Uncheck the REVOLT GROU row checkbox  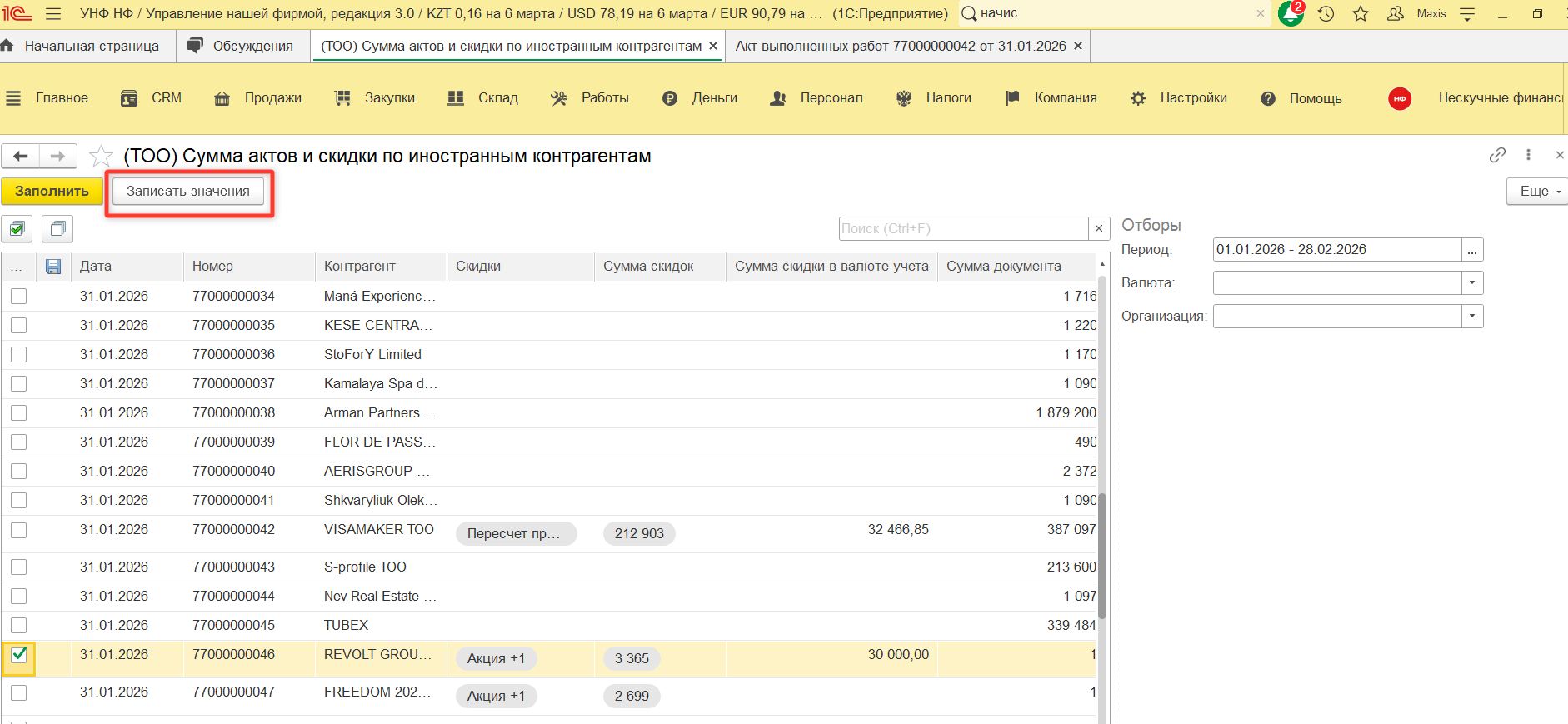[x=18, y=656]
